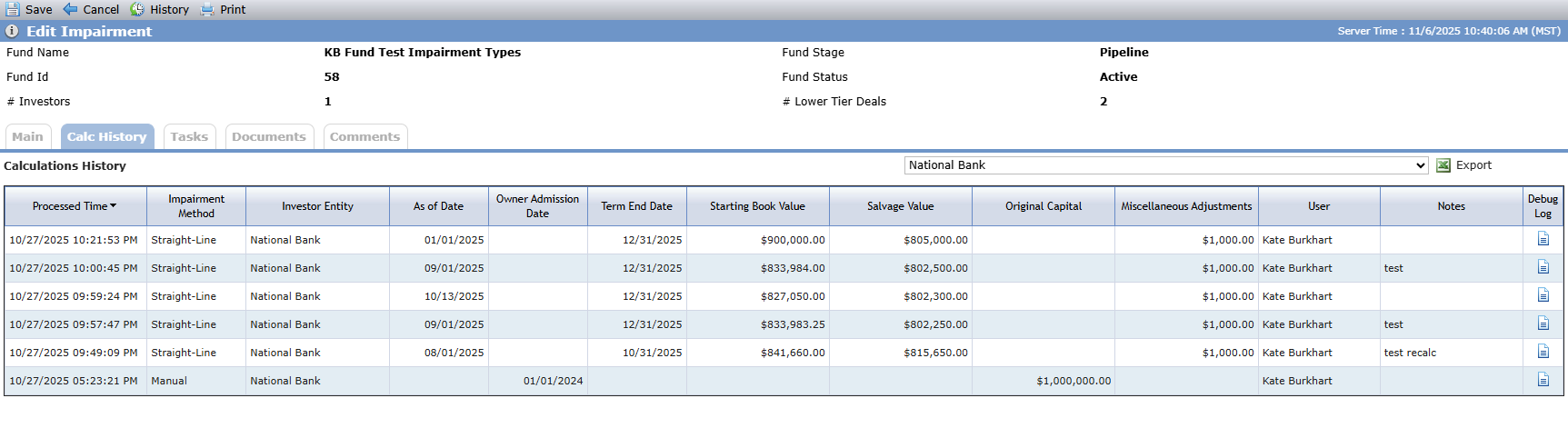Click the Miscellaneous Adjustments header

tap(1186, 206)
